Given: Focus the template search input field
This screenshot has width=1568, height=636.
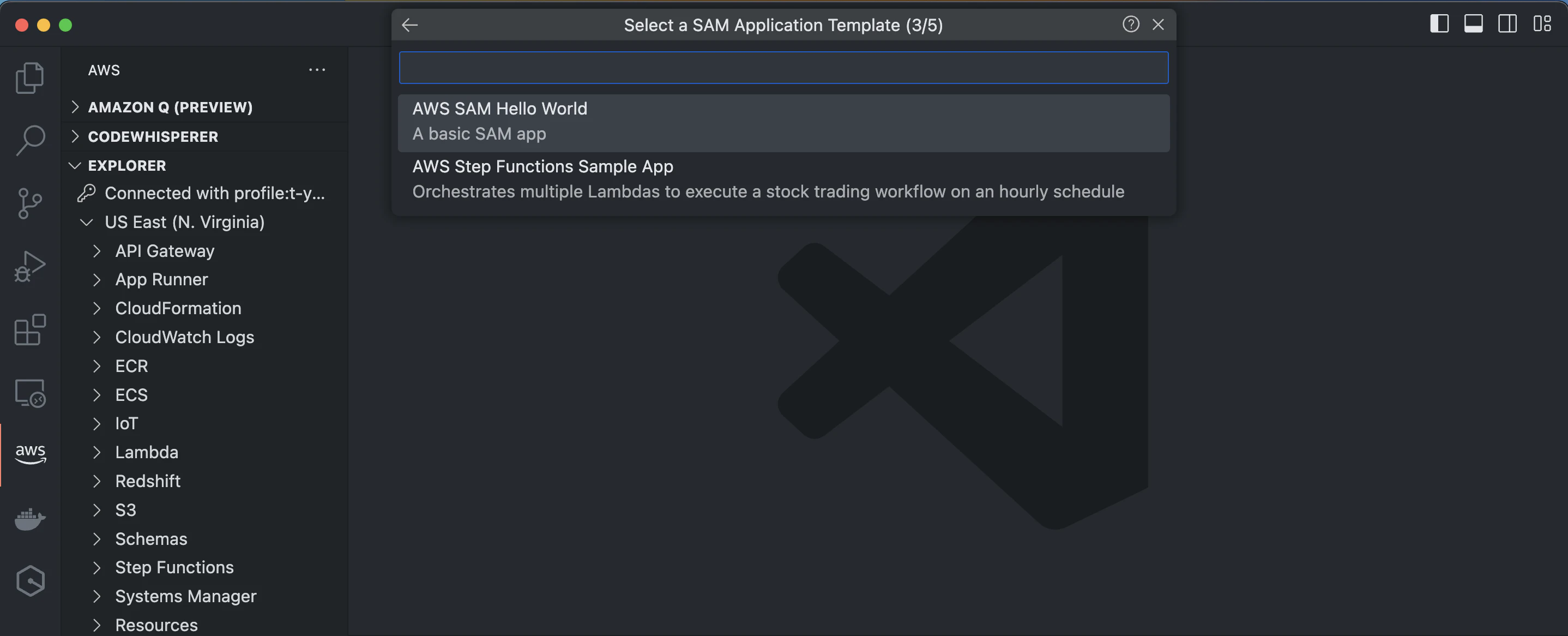Looking at the screenshot, I should click(x=783, y=68).
